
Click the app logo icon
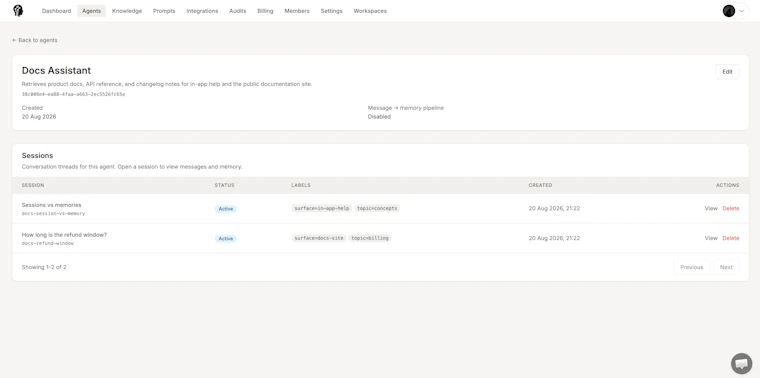(x=18, y=11)
